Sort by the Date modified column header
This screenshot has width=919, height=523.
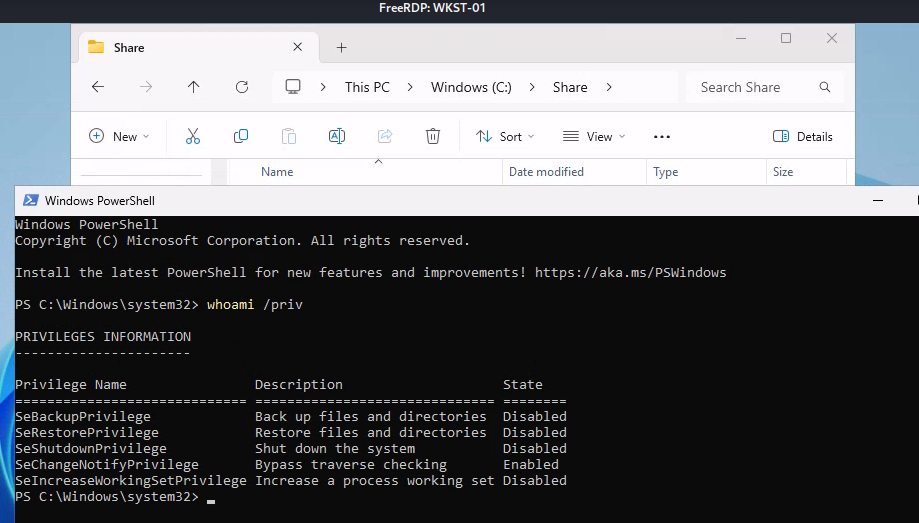point(546,172)
